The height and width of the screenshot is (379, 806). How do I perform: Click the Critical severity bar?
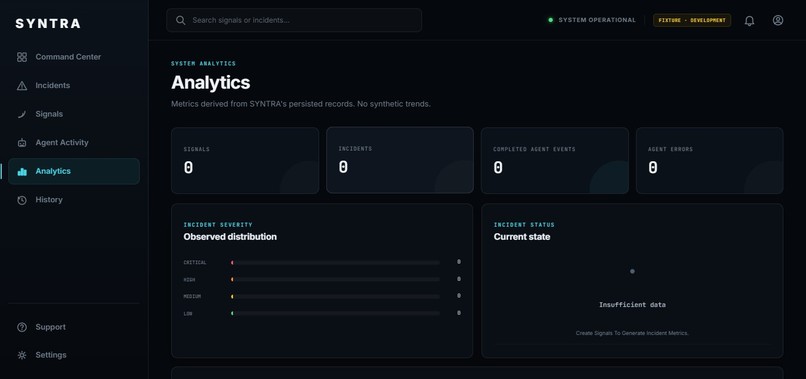click(335, 263)
